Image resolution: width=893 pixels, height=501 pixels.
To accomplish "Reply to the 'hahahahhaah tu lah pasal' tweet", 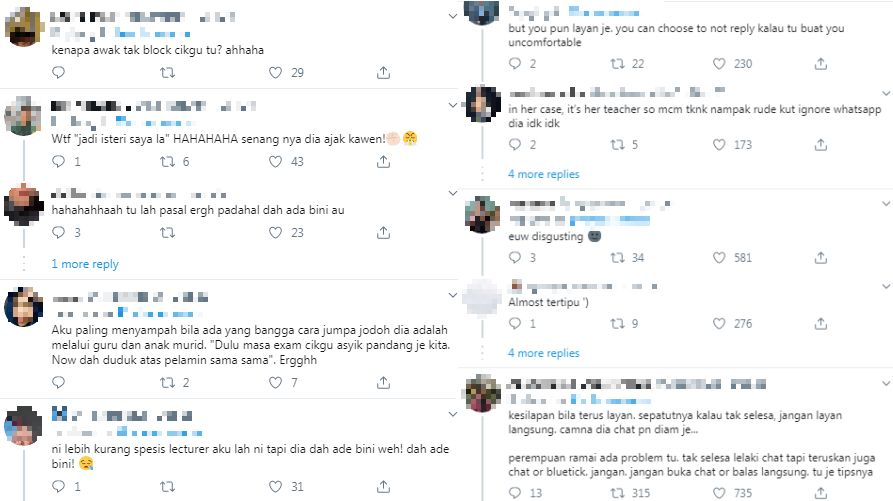I will 58,232.
